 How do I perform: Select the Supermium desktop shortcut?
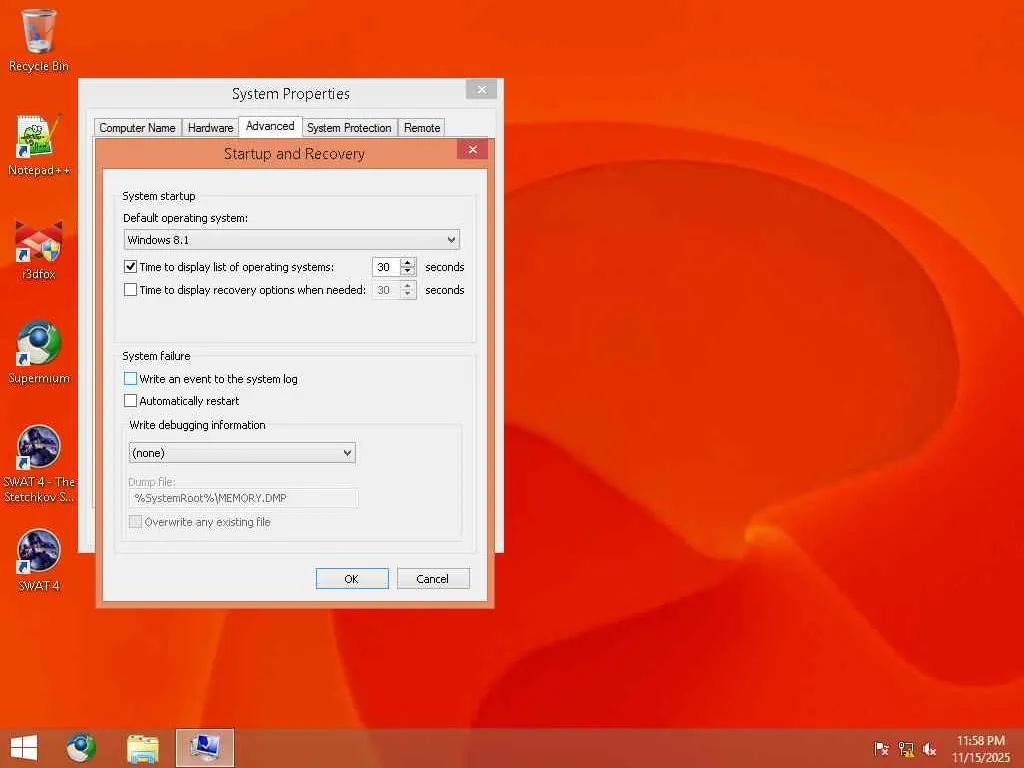(x=39, y=353)
